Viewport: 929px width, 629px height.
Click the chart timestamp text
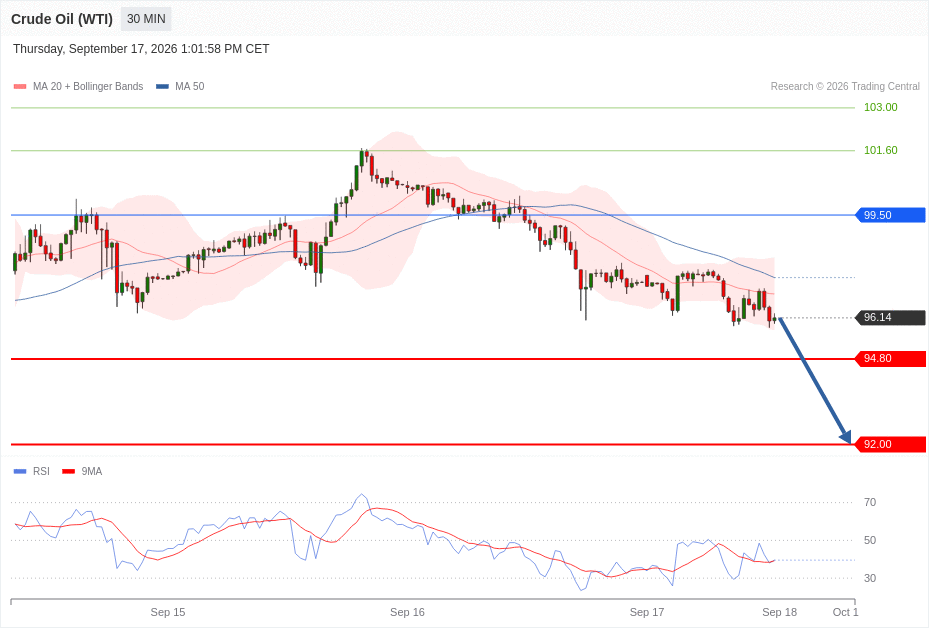141,49
